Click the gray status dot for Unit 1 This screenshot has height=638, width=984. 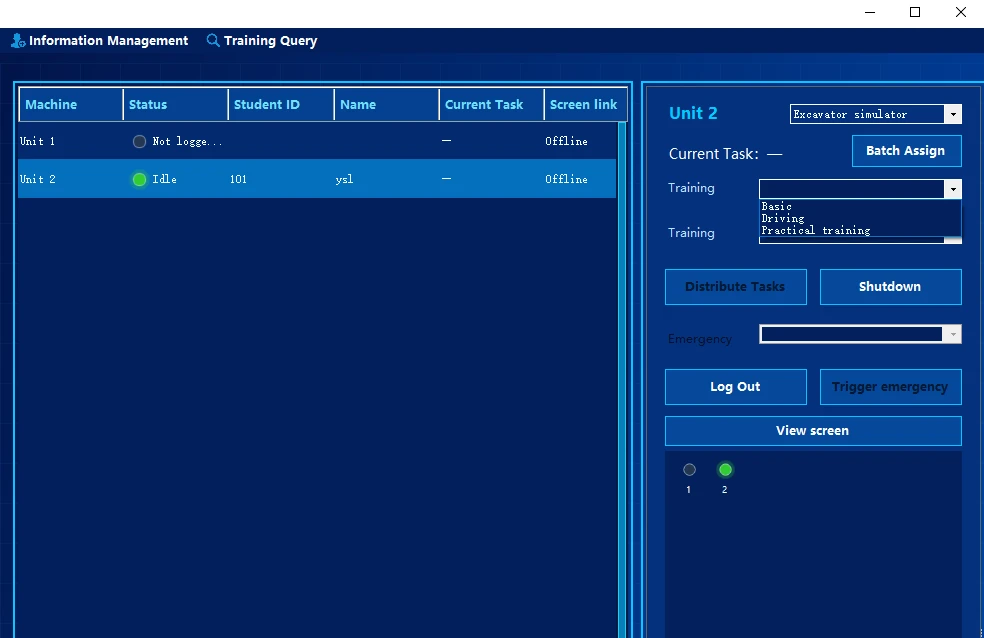[x=139, y=141]
